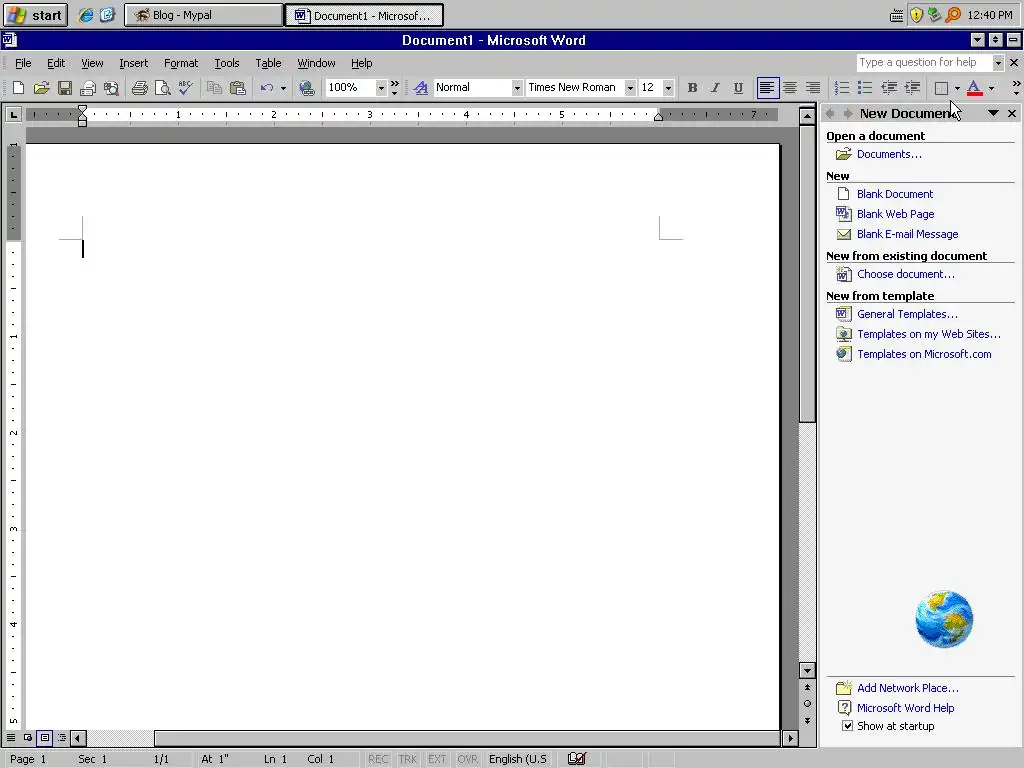The image size is (1024, 768).
Task: Click the spelling status book icon
Action: pyautogui.click(x=577, y=759)
